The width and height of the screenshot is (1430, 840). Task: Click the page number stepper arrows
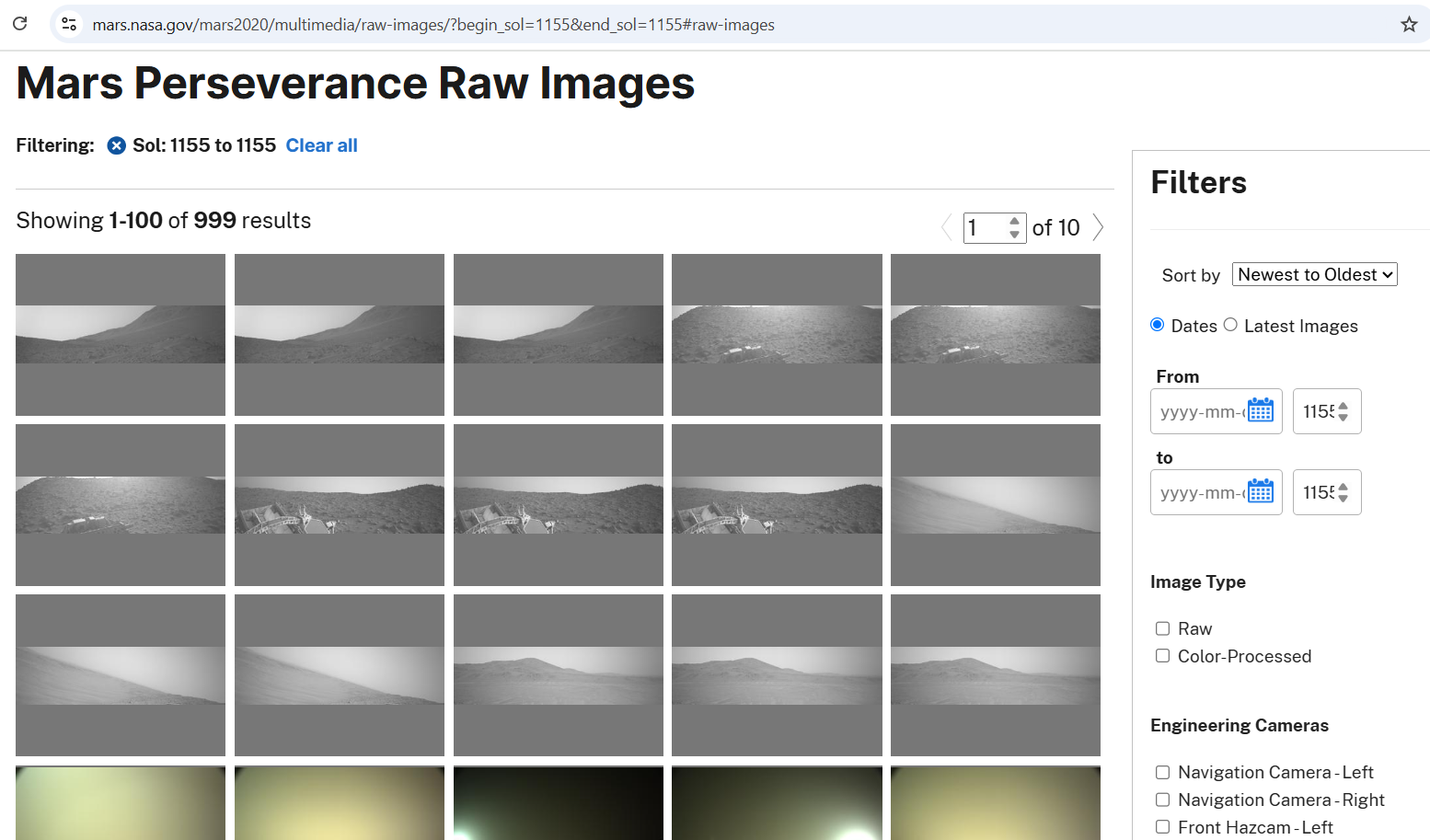tap(1014, 227)
